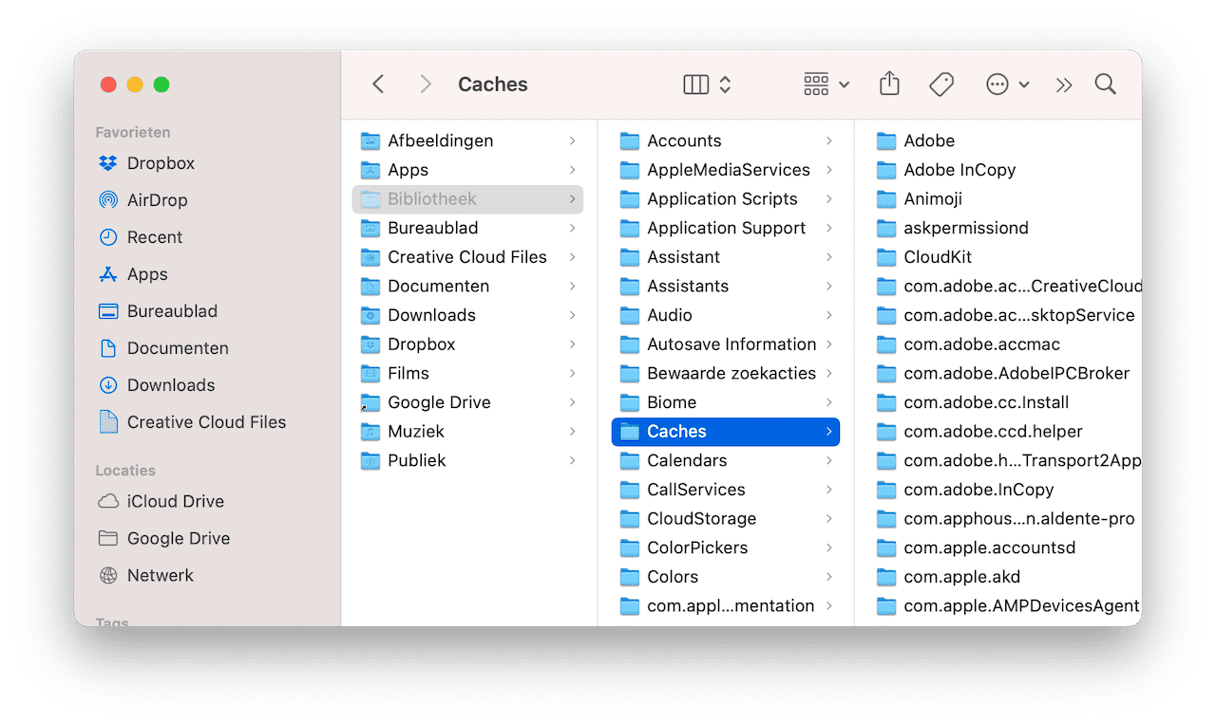Select iCloud Drive under Locaties
Screen dimensions: 1216x724
point(175,501)
